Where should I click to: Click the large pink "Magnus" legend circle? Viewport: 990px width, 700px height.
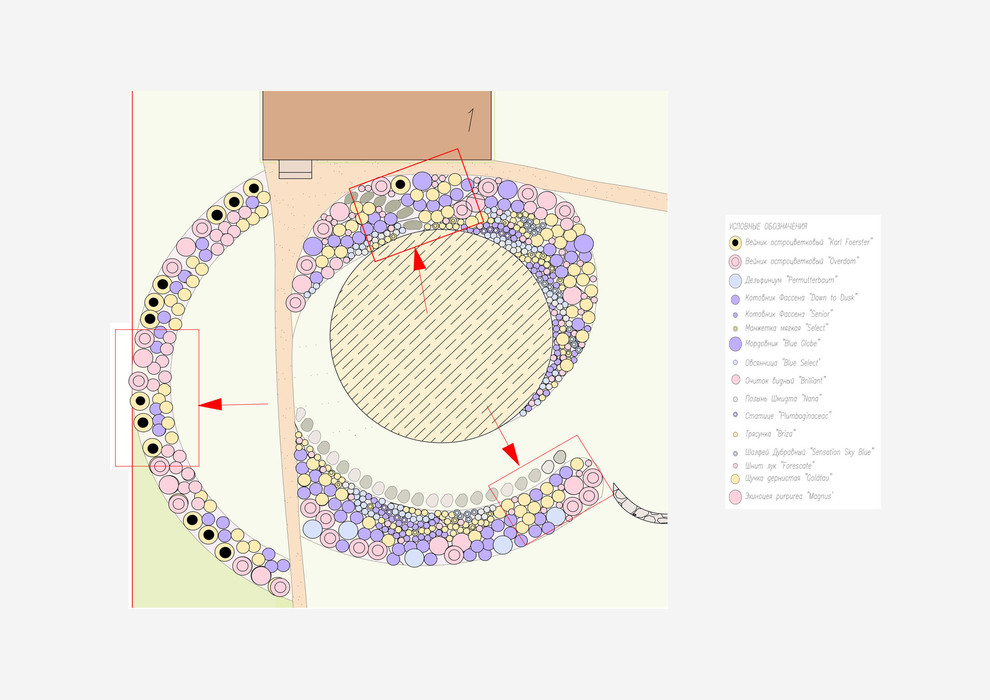[x=735, y=497]
